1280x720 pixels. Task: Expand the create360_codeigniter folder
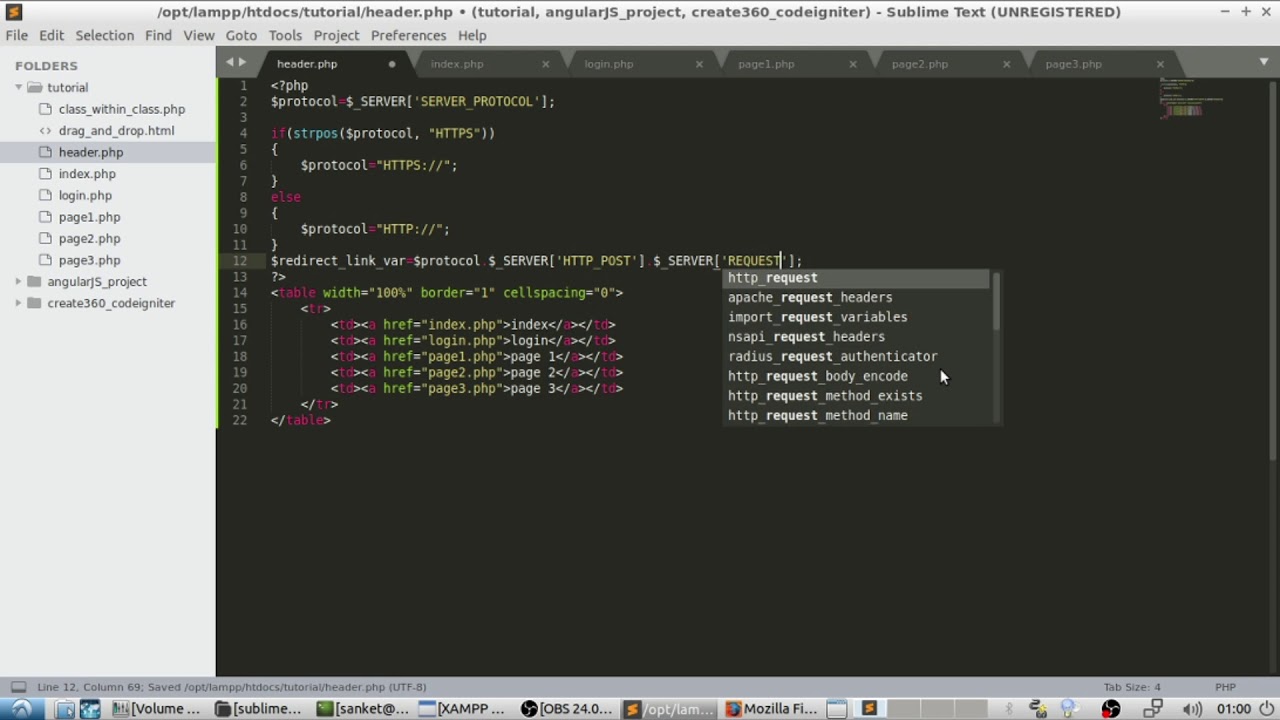[x=18, y=303]
